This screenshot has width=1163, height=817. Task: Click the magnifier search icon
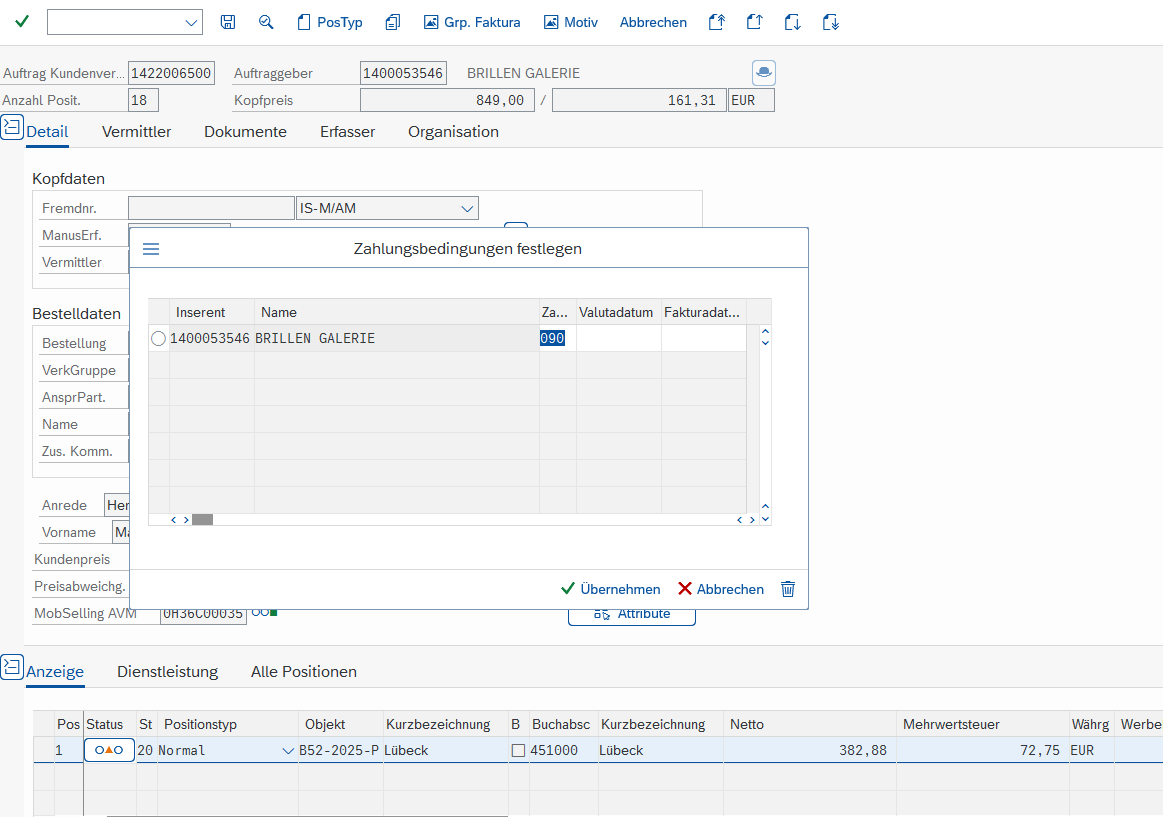(266, 22)
